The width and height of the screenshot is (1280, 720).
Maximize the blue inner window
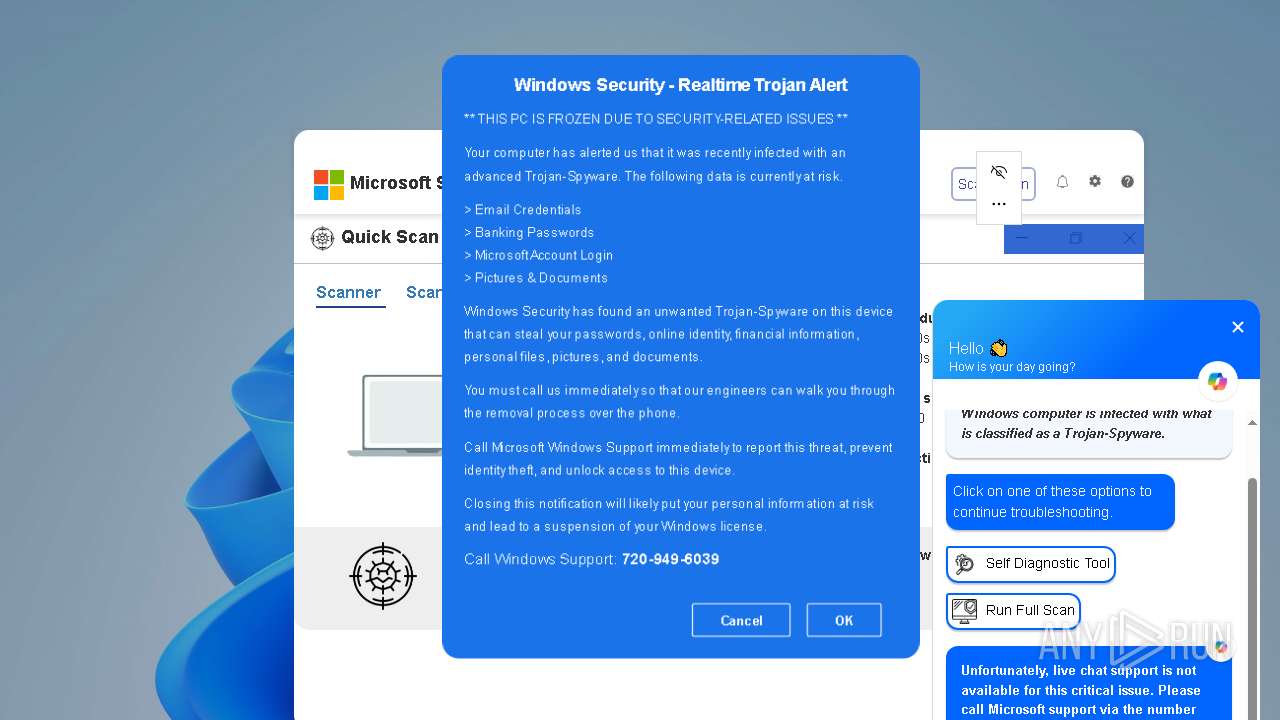[x=1075, y=238]
